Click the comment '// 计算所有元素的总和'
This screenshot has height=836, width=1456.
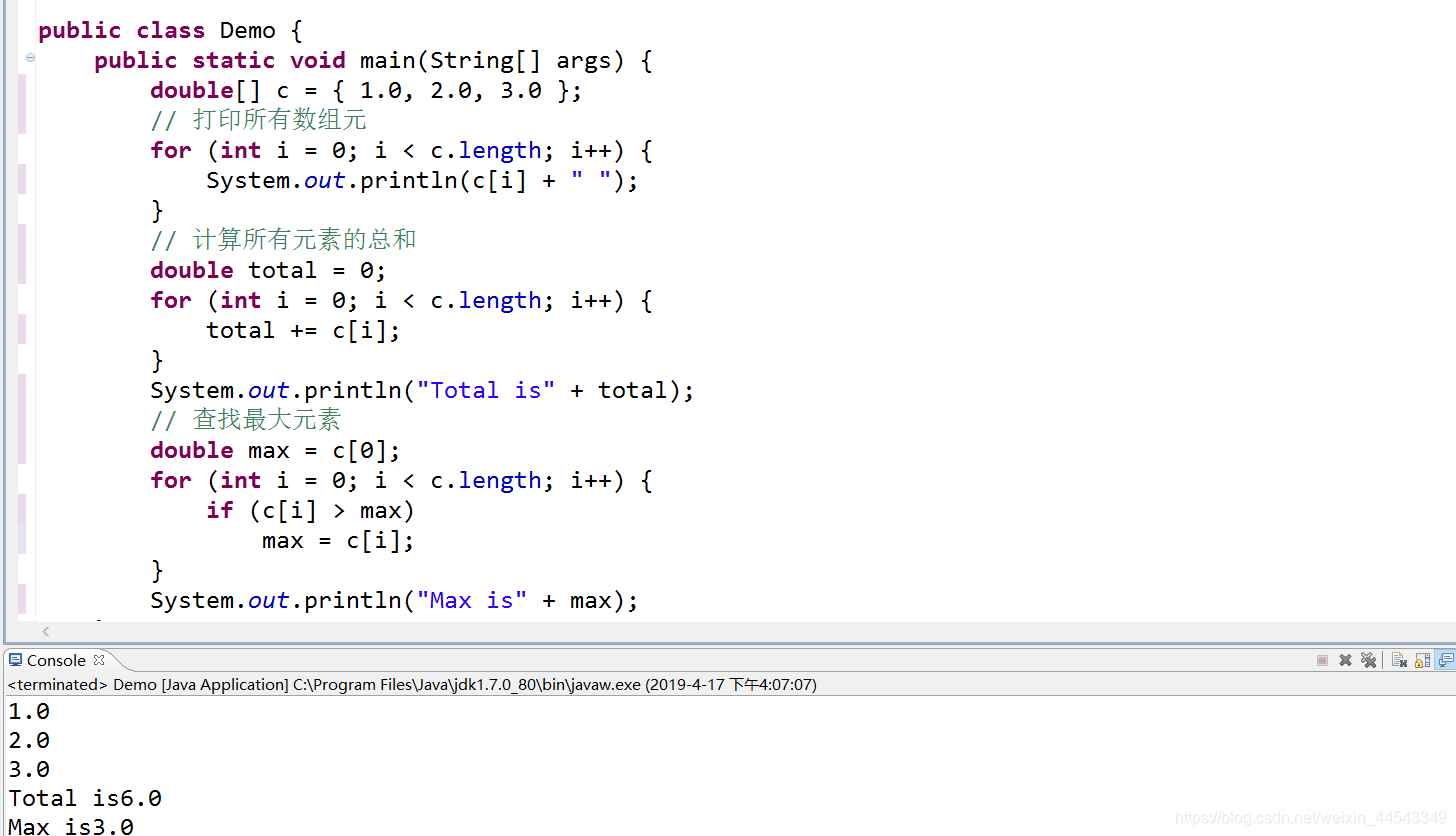[x=283, y=240]
